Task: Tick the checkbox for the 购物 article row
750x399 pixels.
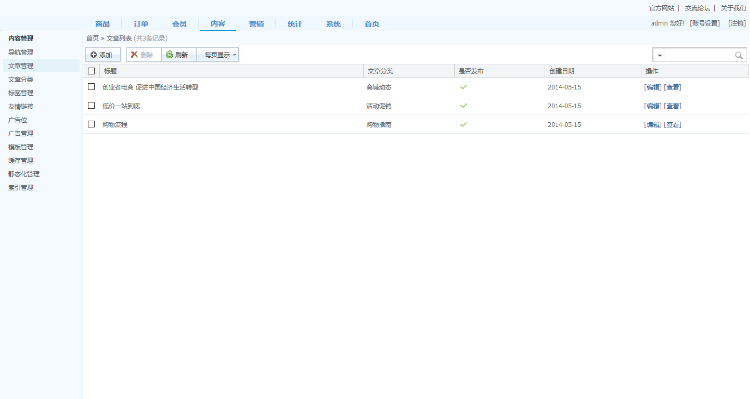Action: (91, 124)
